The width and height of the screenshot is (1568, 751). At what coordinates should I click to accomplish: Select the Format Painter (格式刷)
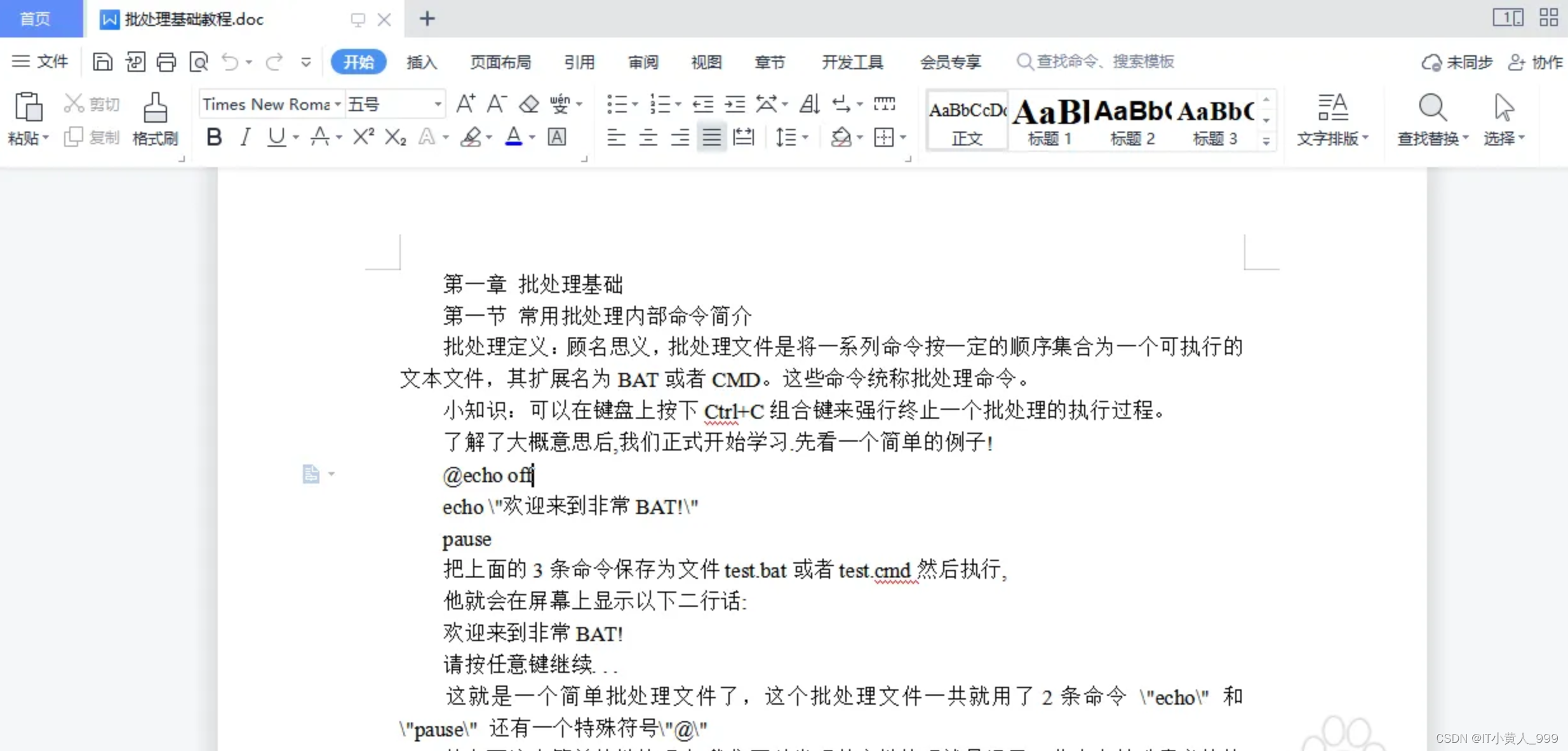click(x=155, y=119)
